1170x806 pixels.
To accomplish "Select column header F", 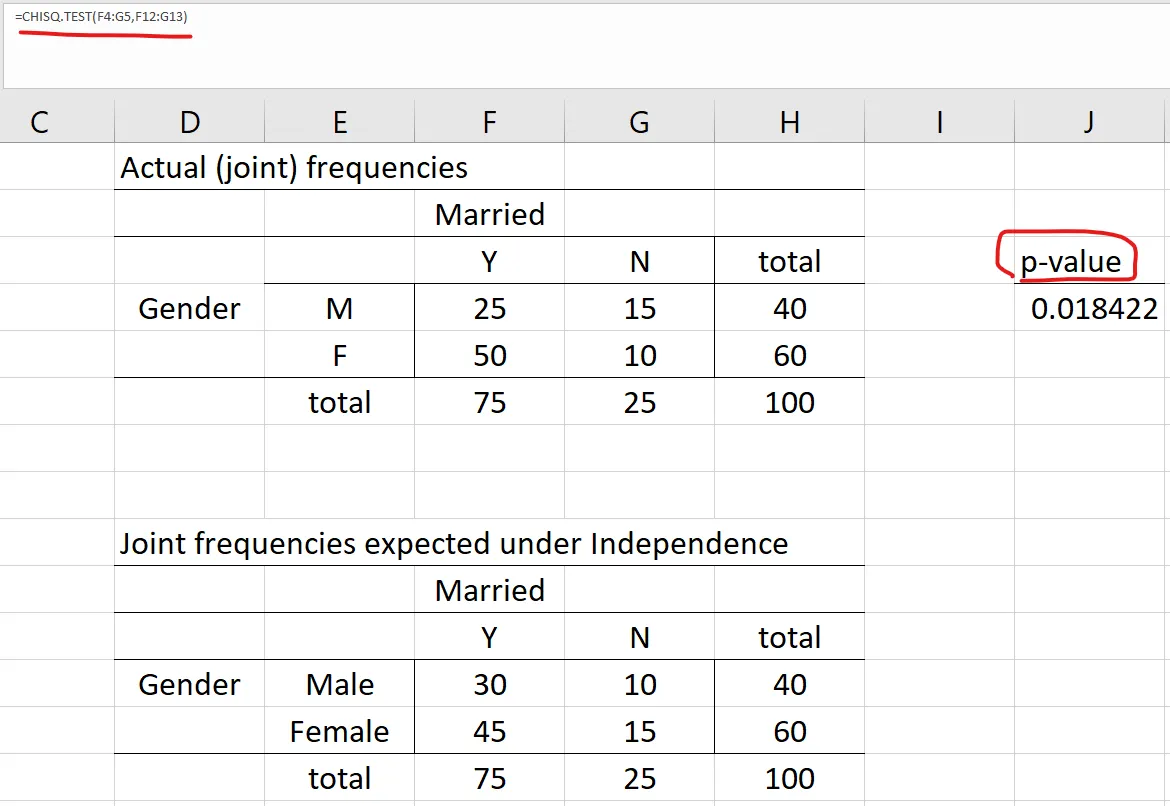I will (x=489, y=121).
